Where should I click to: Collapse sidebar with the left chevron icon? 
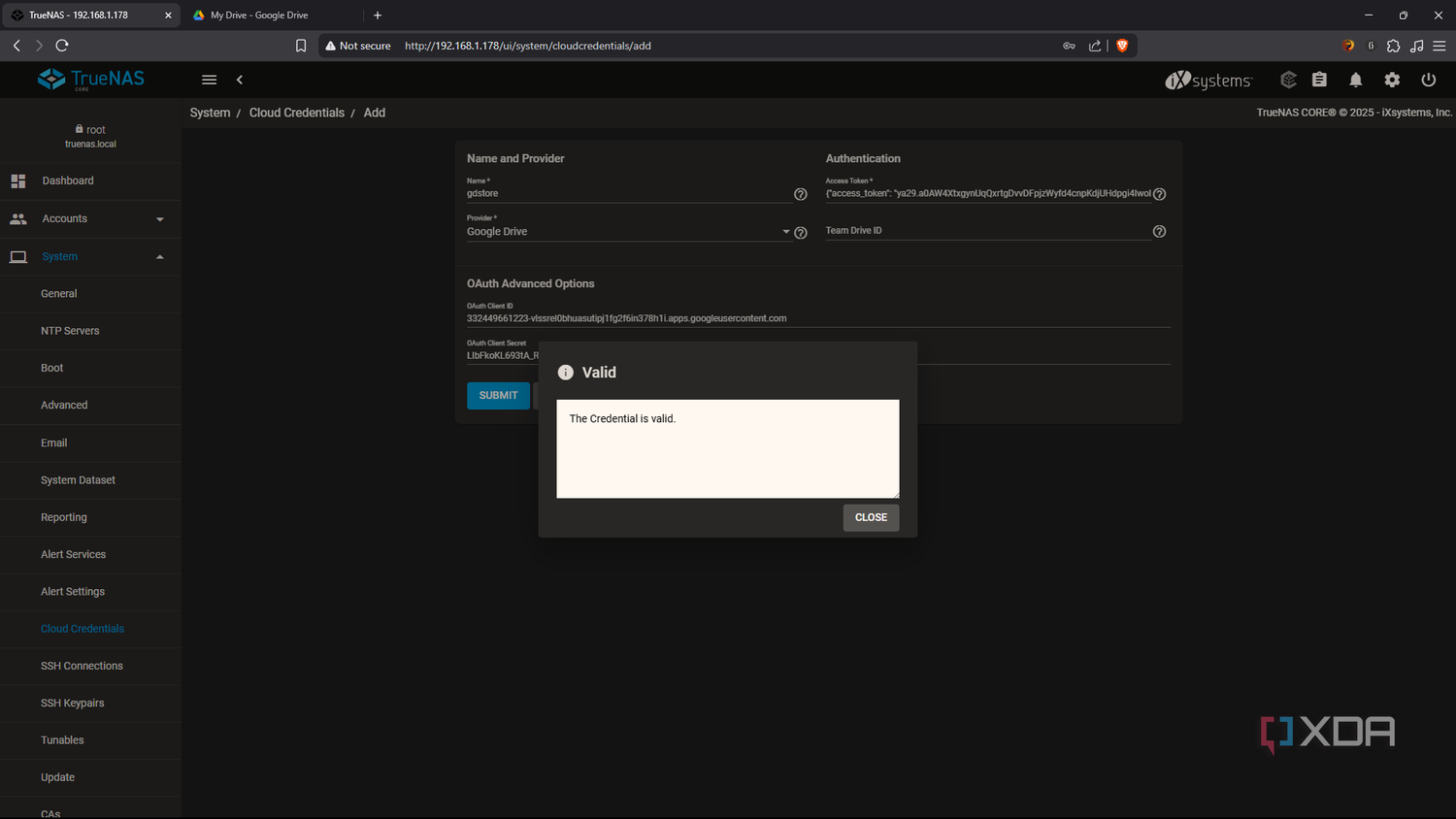point(240,80)
